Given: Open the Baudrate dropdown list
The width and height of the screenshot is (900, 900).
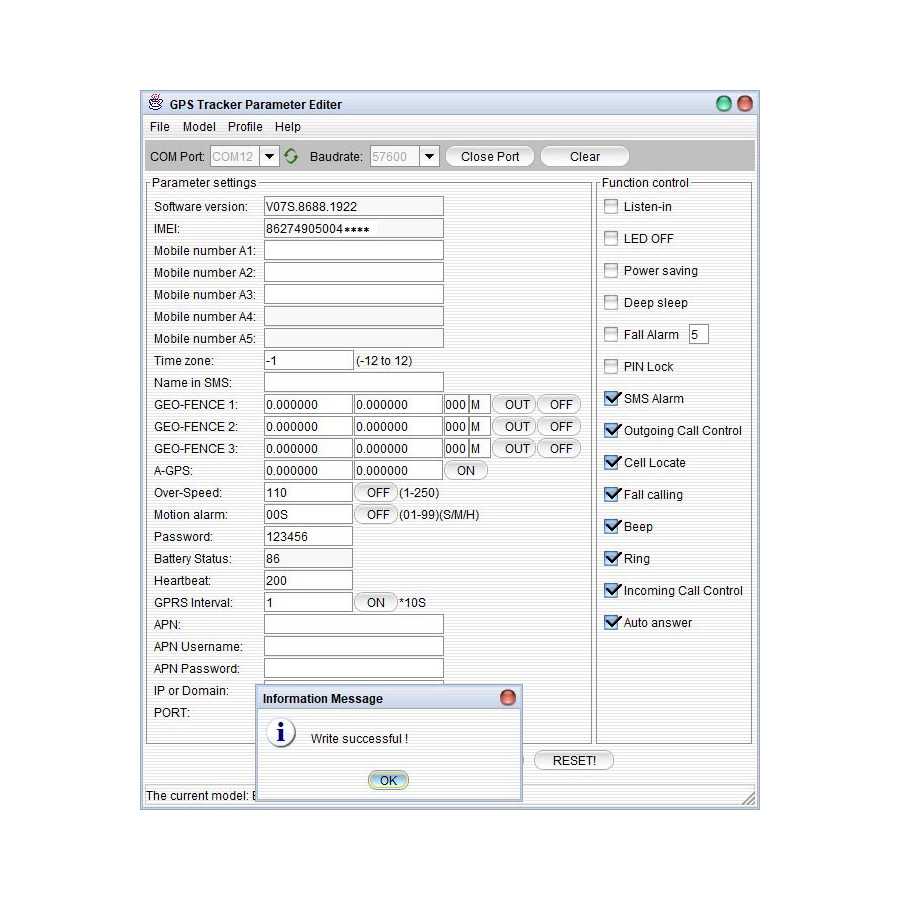Looking at the screenshot, I should (x=429, y=156).
